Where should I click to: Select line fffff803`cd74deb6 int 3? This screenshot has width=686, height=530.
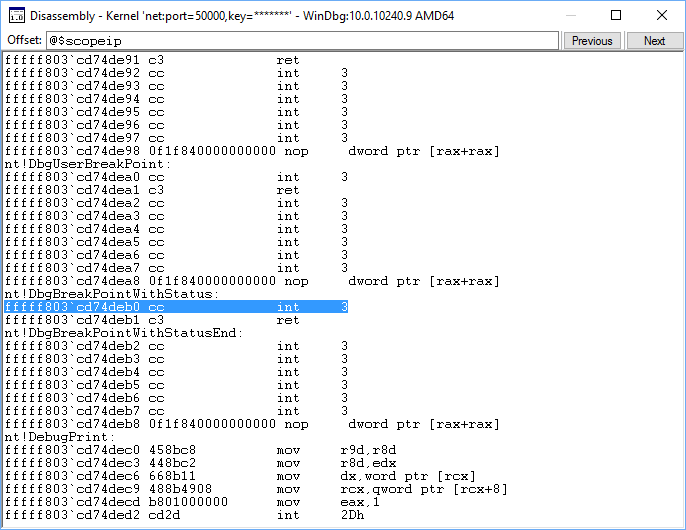176,398
